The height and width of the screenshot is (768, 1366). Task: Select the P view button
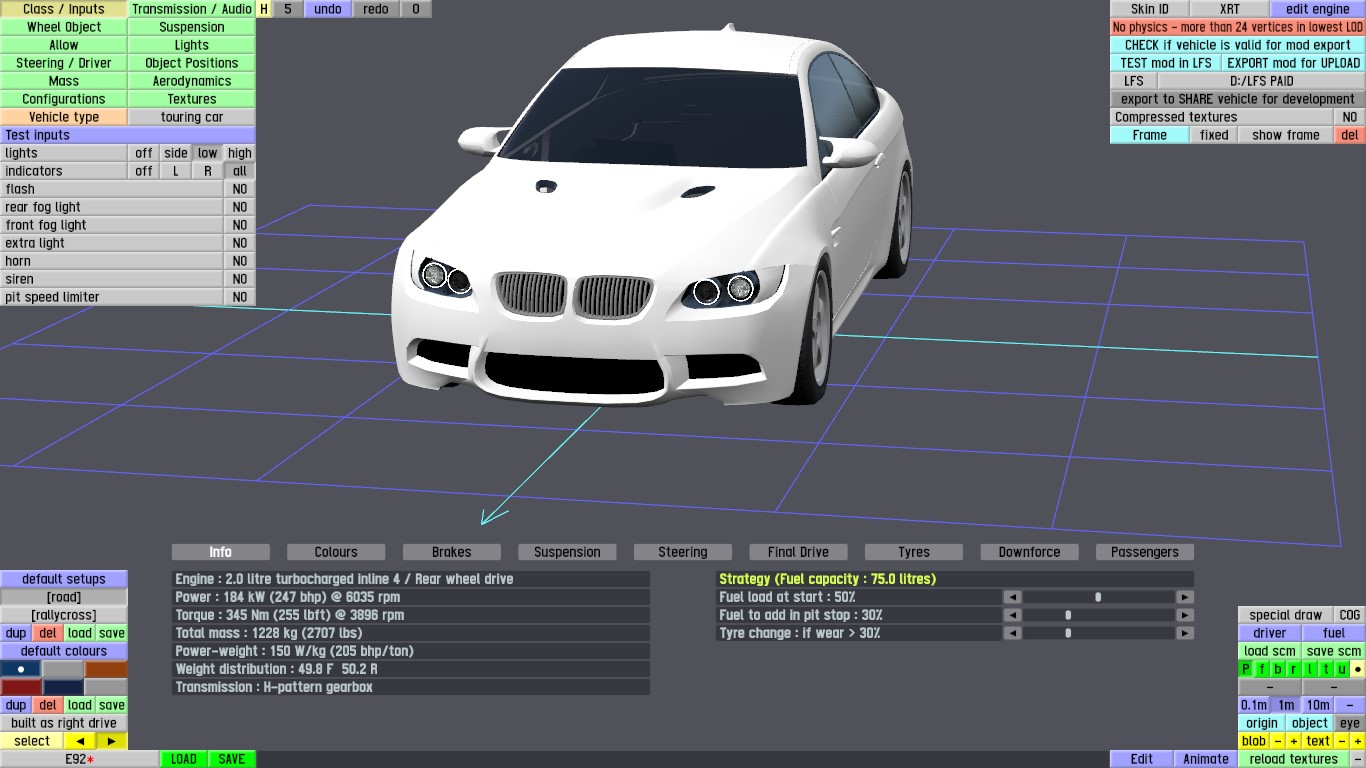[x=1246, y=669]
